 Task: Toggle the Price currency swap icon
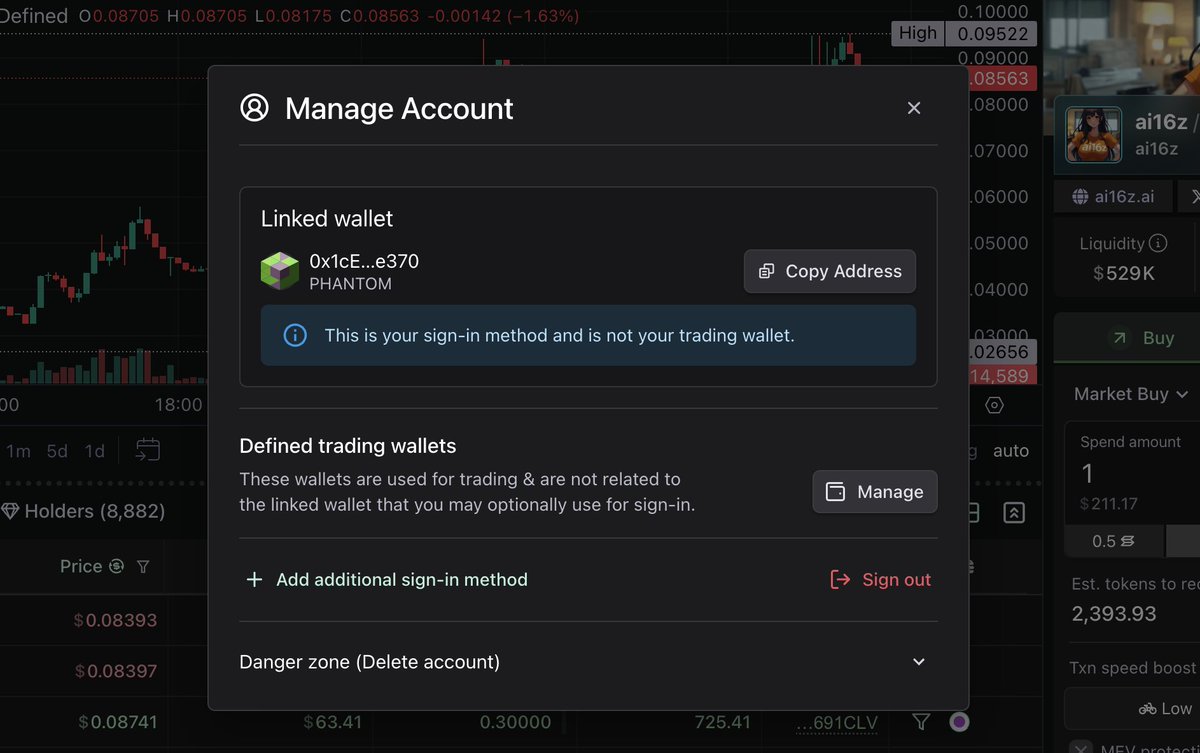[x=116, y=566]
